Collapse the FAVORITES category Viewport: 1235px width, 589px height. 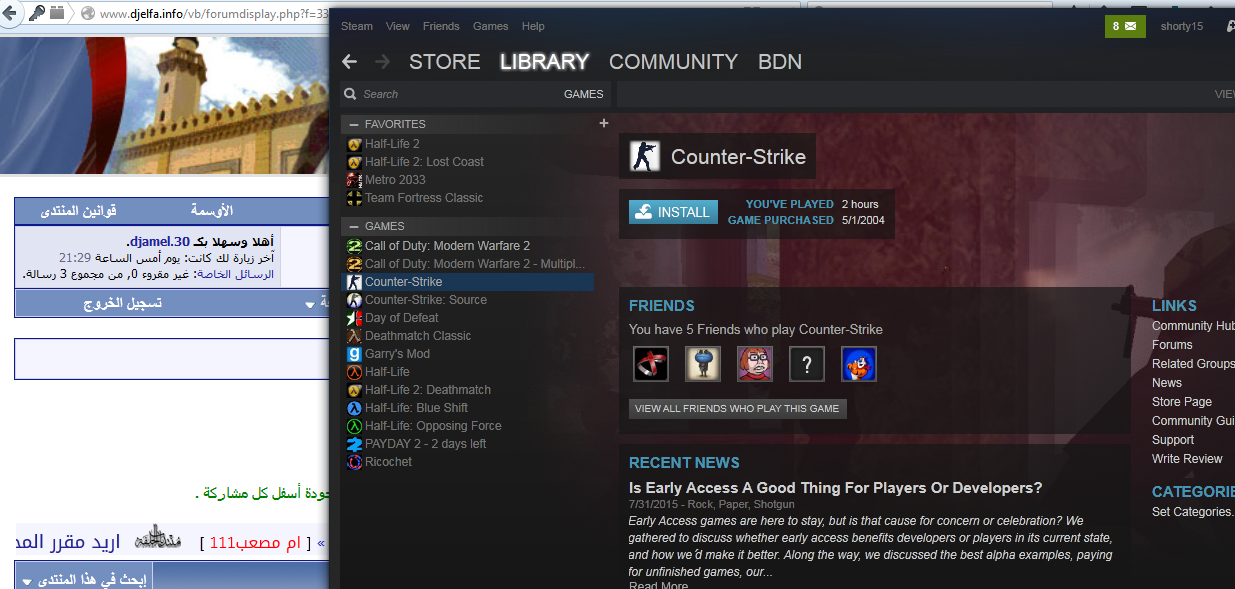pos(352,124)
